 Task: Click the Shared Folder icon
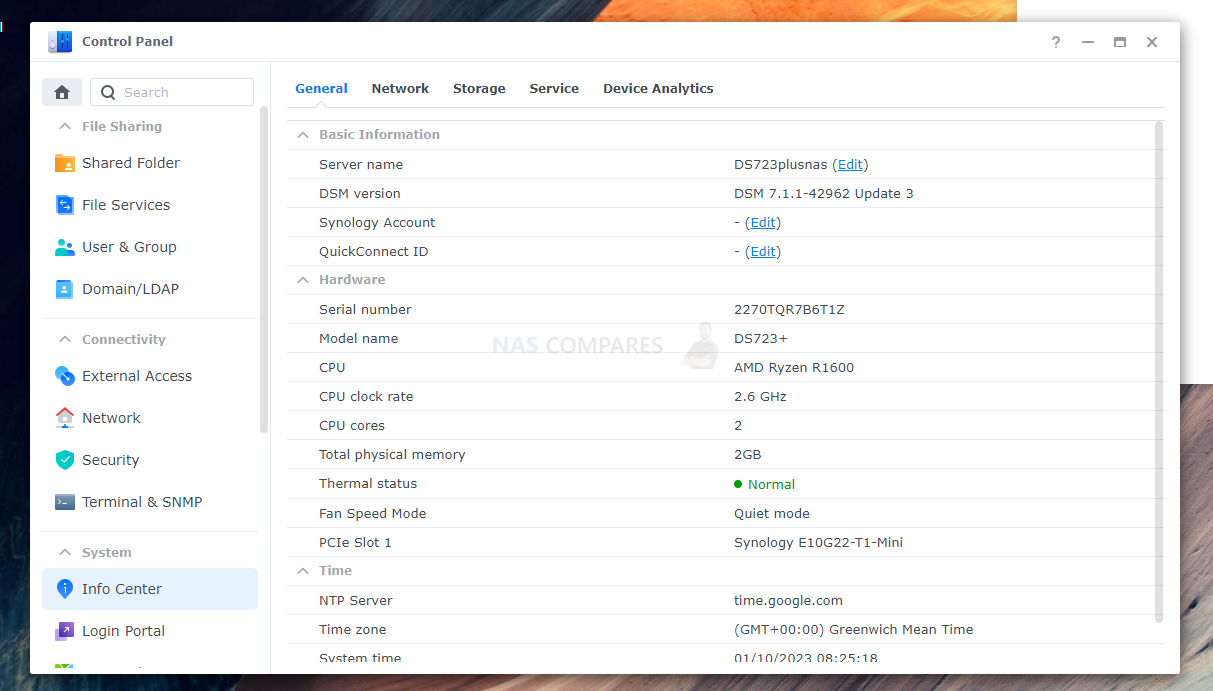tap(65, 163)
